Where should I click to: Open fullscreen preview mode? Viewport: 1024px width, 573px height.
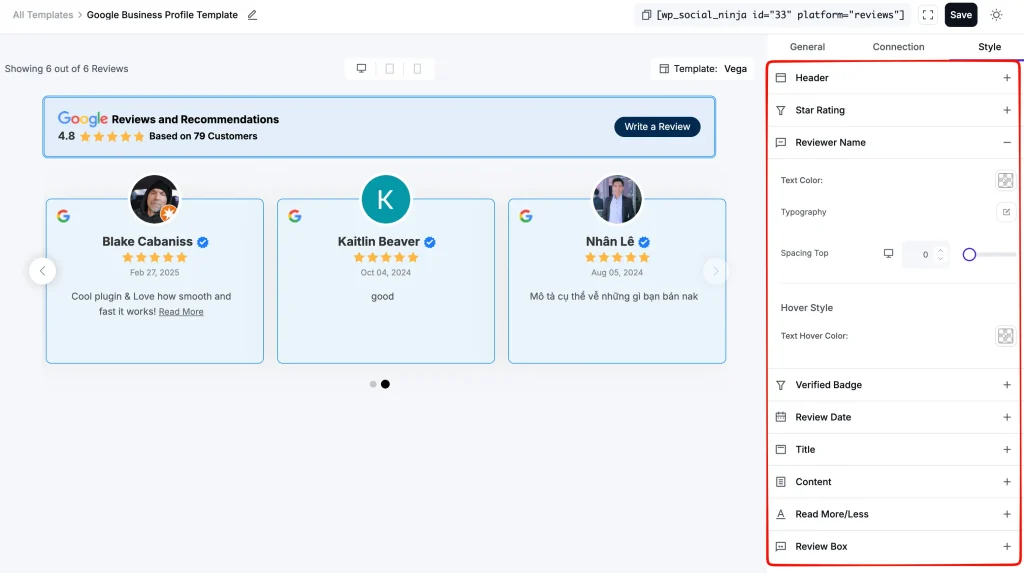click(x=927, y=15)
